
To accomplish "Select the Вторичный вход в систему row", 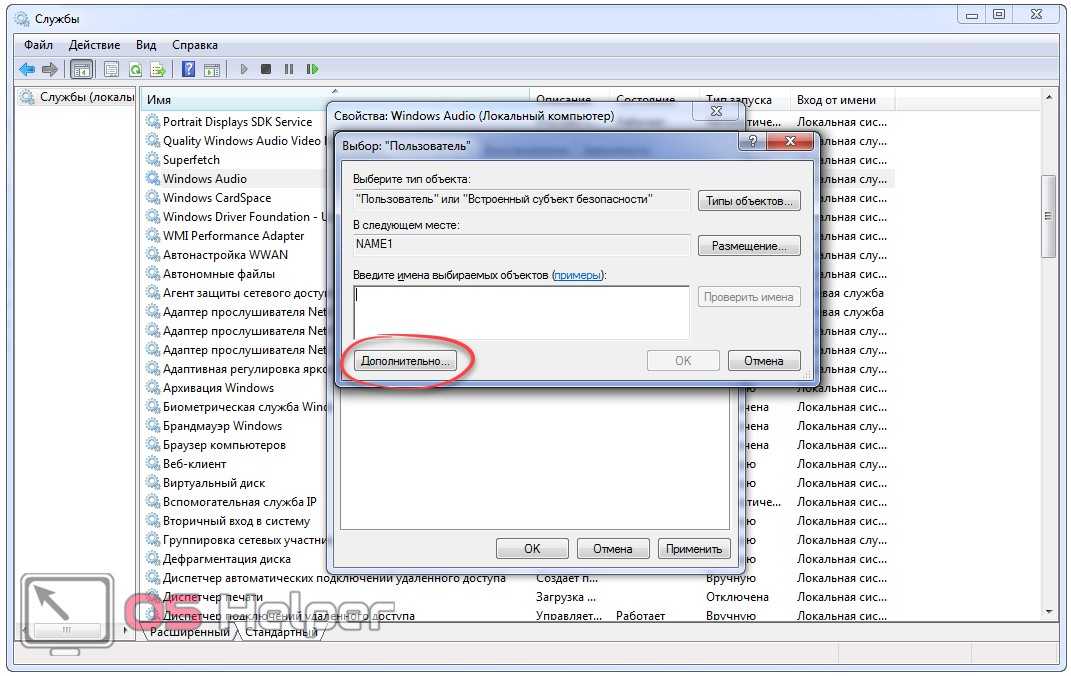I will 236,521.
